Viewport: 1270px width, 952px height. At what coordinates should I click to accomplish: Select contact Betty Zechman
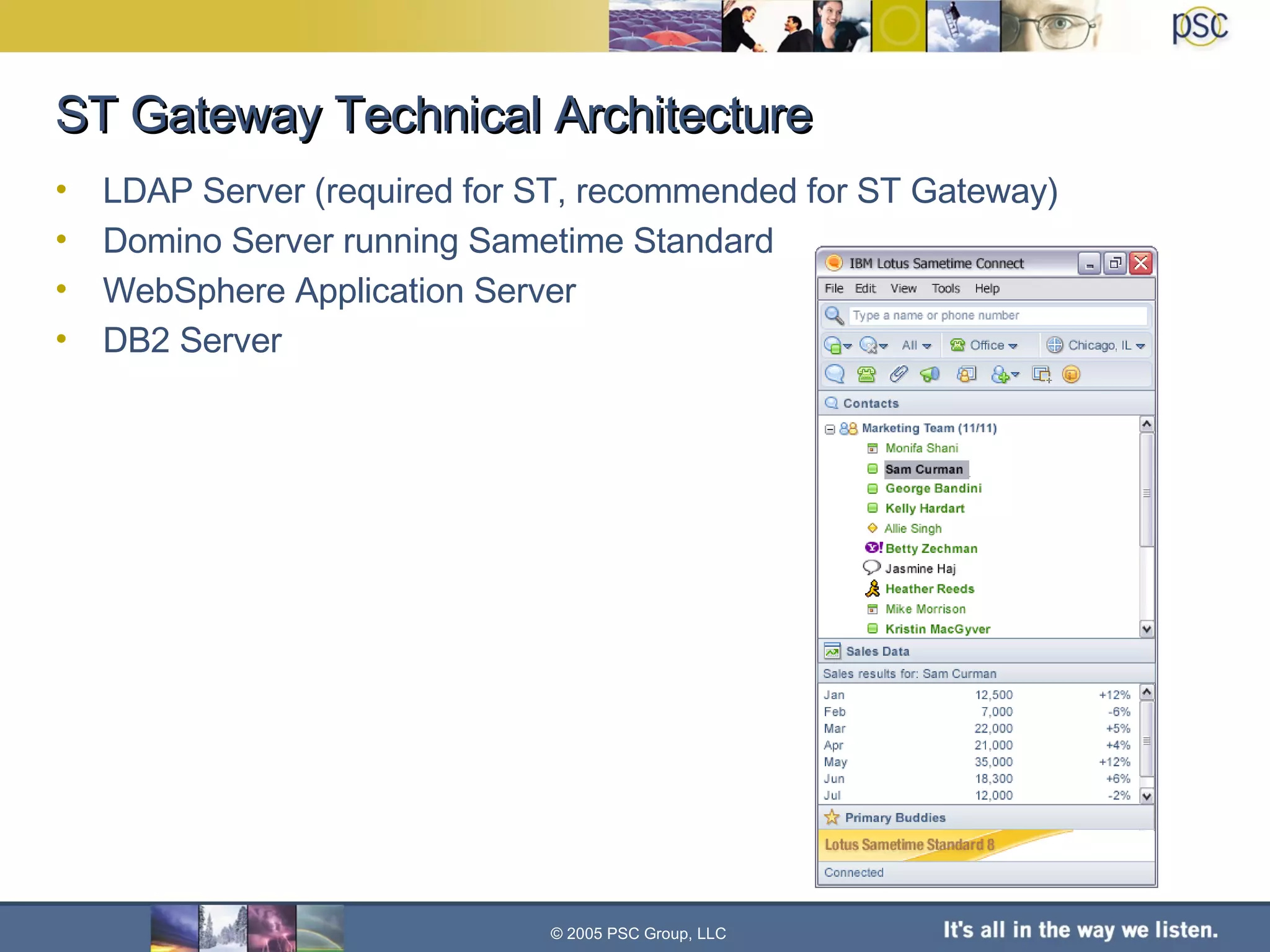[931, 549]
